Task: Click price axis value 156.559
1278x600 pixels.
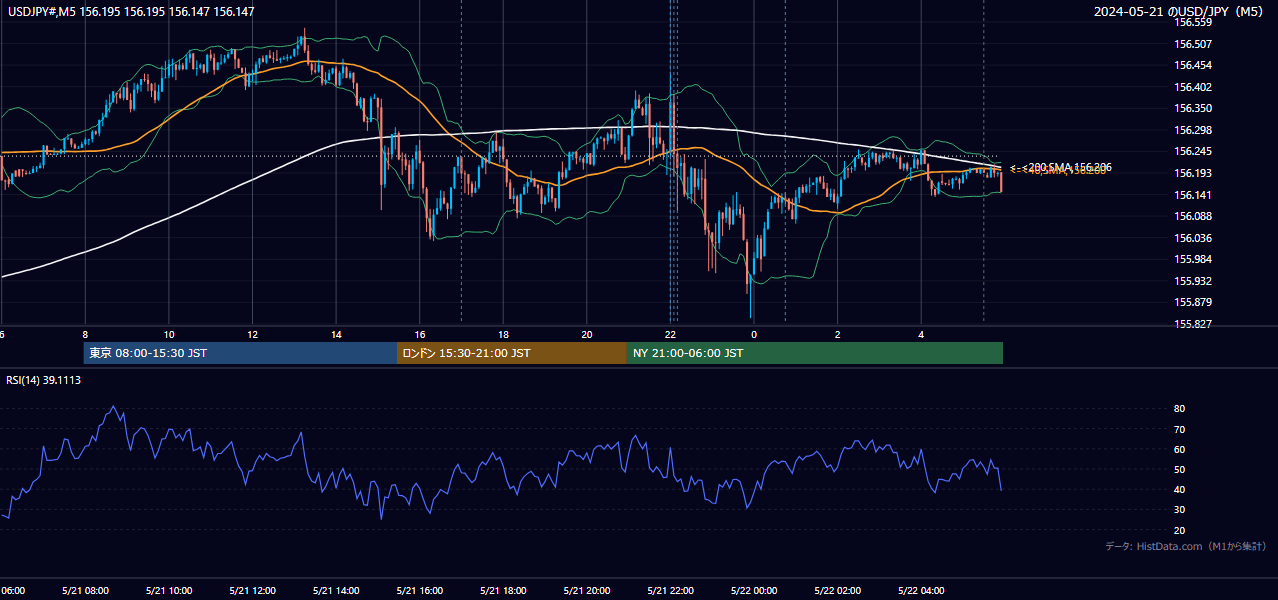Action: pyautogui.click(x=1194, y=22)
